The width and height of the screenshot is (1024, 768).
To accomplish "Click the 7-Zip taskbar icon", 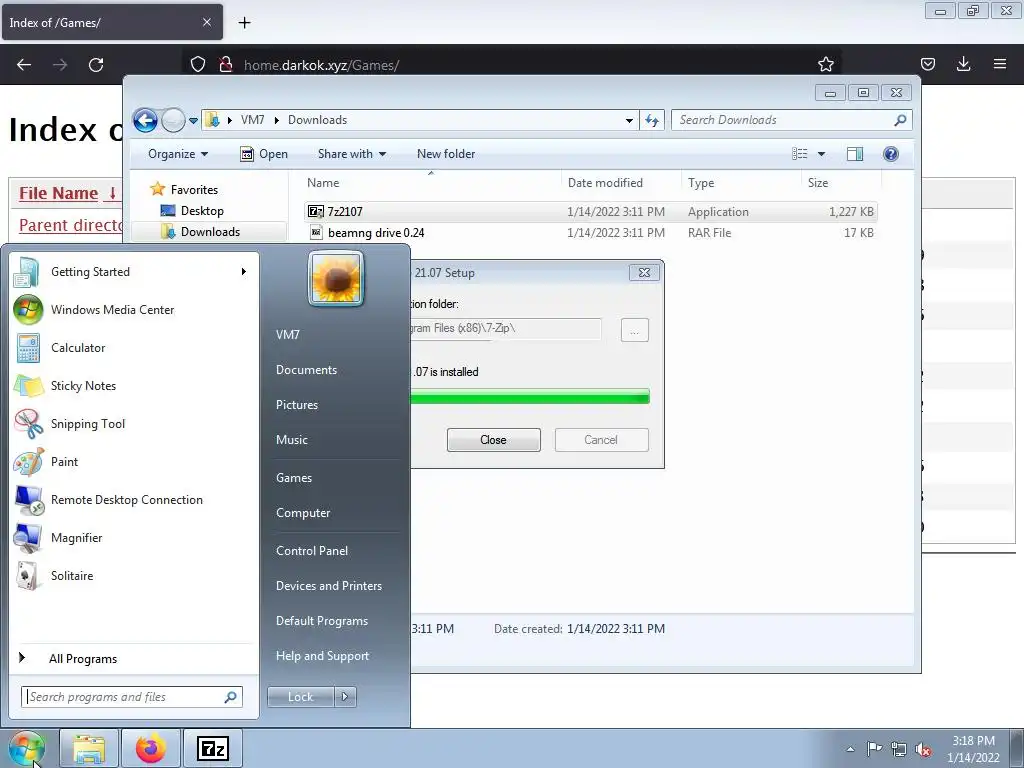I will [x=213, y=748].
